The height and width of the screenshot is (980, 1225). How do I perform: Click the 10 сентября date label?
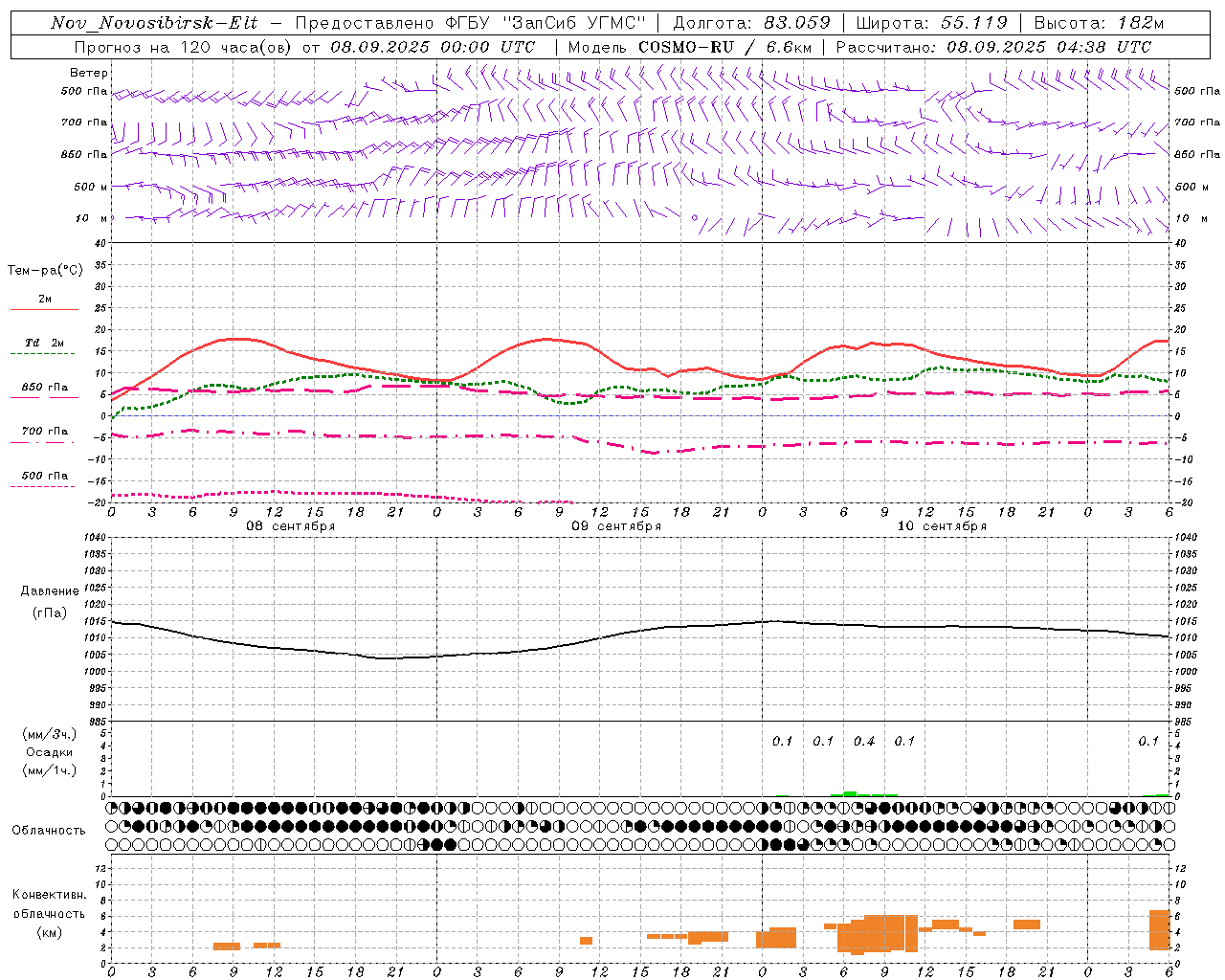pos(942,526)
